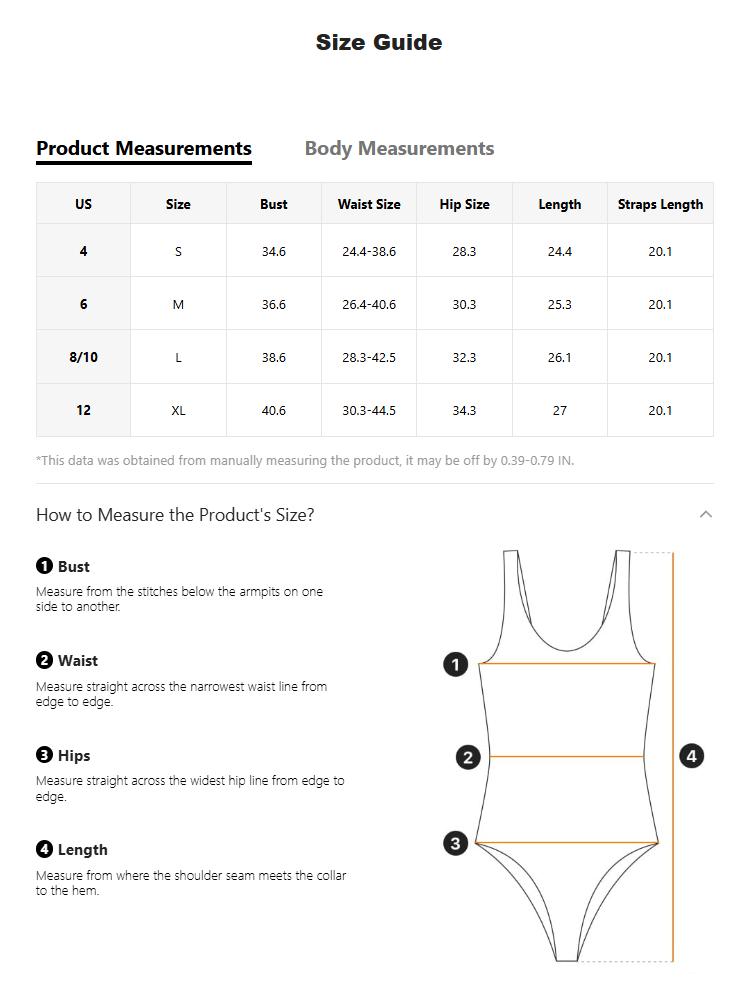Collapse the How to Measure section chevron
This screenshot has height=989, width=747.
click(706, 514)
